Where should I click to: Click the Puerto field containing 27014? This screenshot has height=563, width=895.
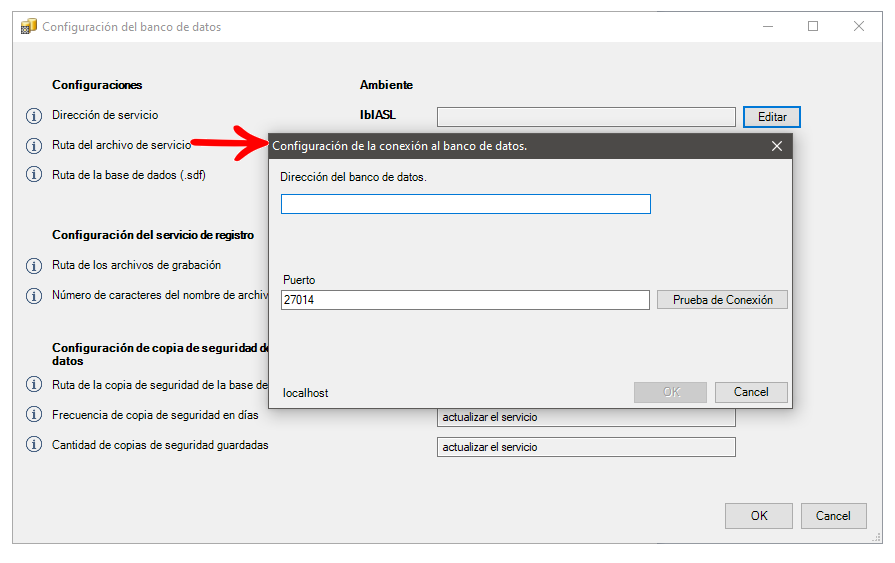[x=465, y=300]
